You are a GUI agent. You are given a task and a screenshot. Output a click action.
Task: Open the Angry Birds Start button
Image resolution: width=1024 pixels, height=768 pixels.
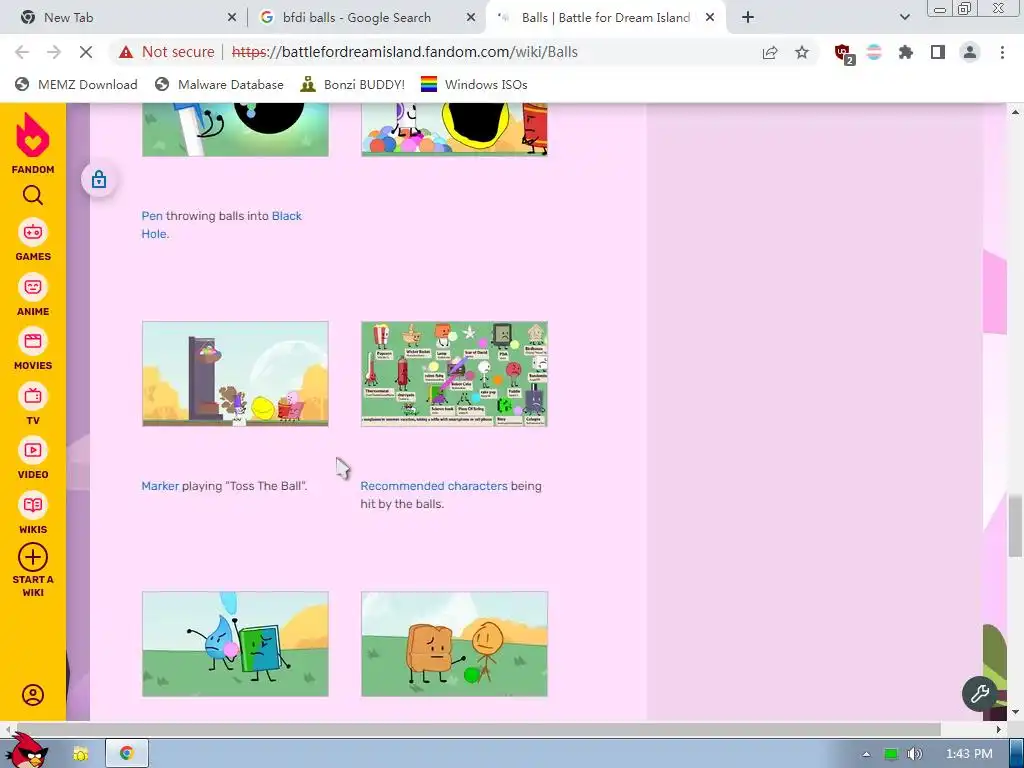(27, 751)
